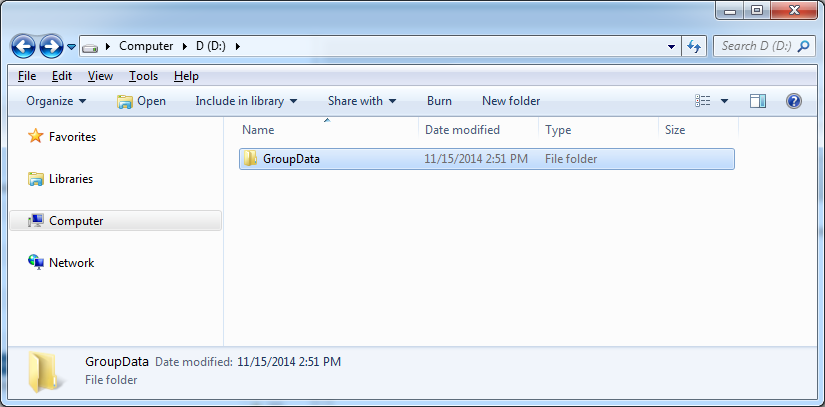Toggle the preview pane icon

758,101
